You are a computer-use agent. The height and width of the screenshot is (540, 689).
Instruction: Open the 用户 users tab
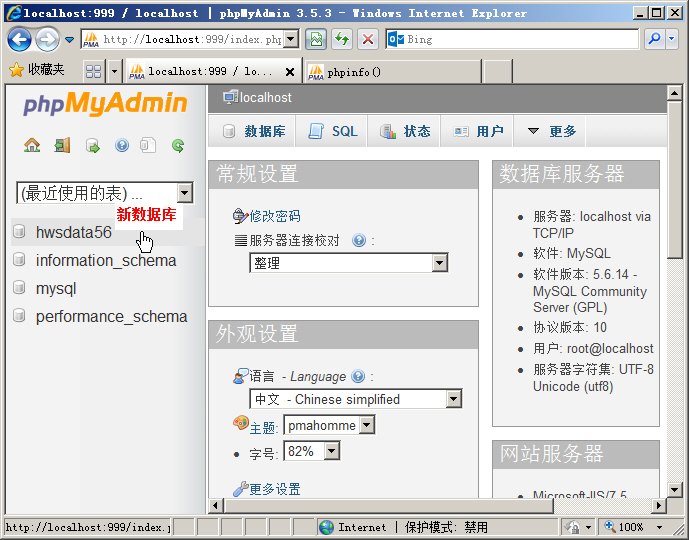point(477,131)
